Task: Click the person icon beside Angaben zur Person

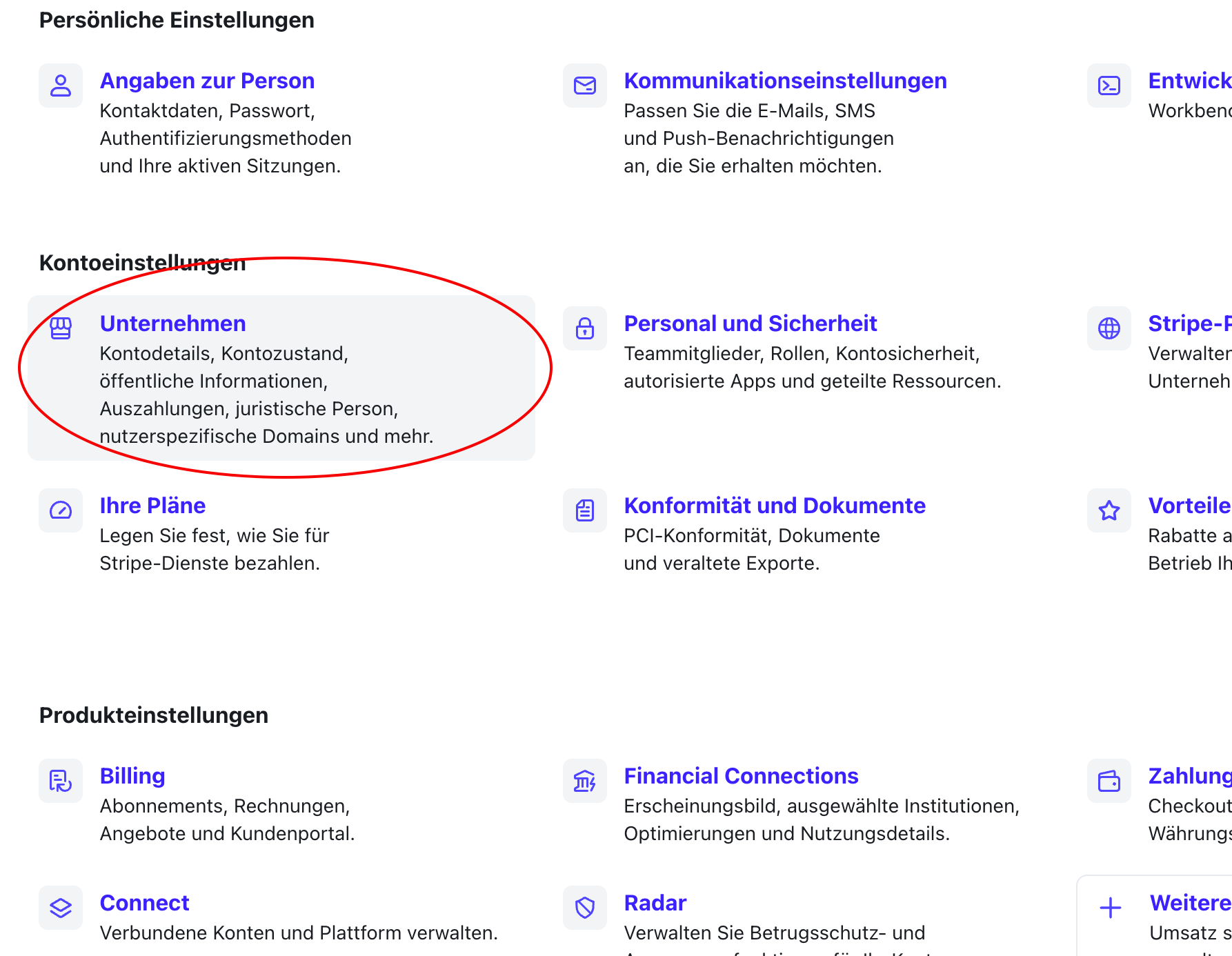Action: 61,86
